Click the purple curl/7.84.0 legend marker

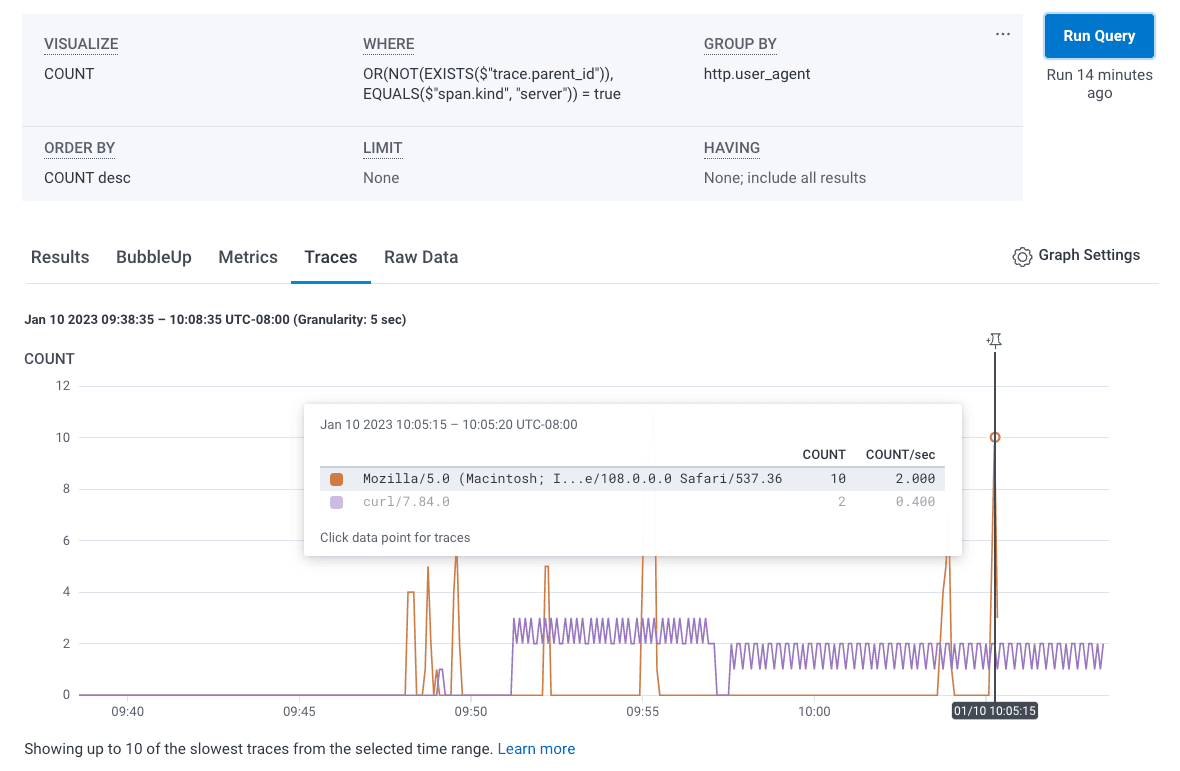(x=336, y=501)
